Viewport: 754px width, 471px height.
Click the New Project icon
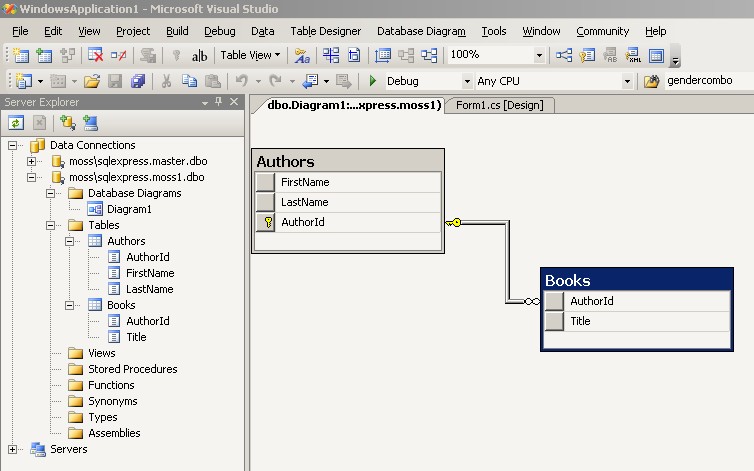tap(24, 81)
